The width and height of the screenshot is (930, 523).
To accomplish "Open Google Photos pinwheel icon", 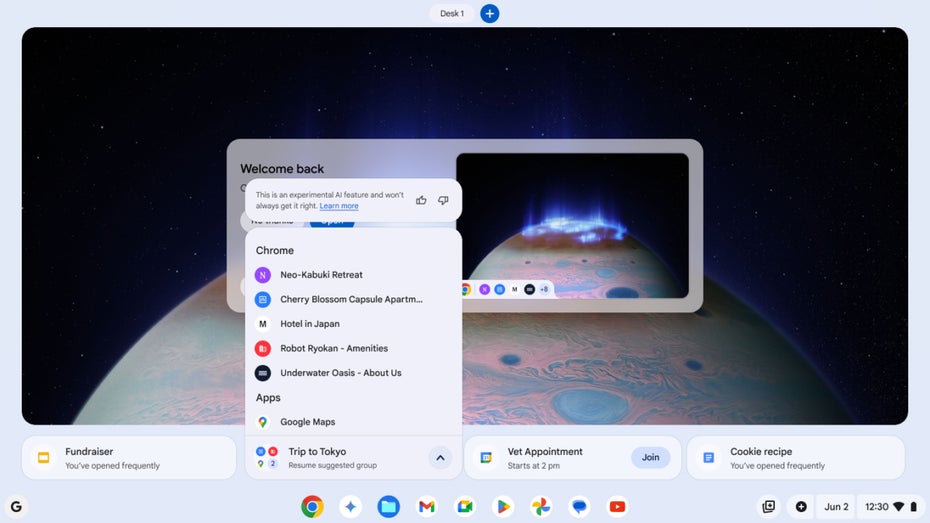I will (541, 506).
